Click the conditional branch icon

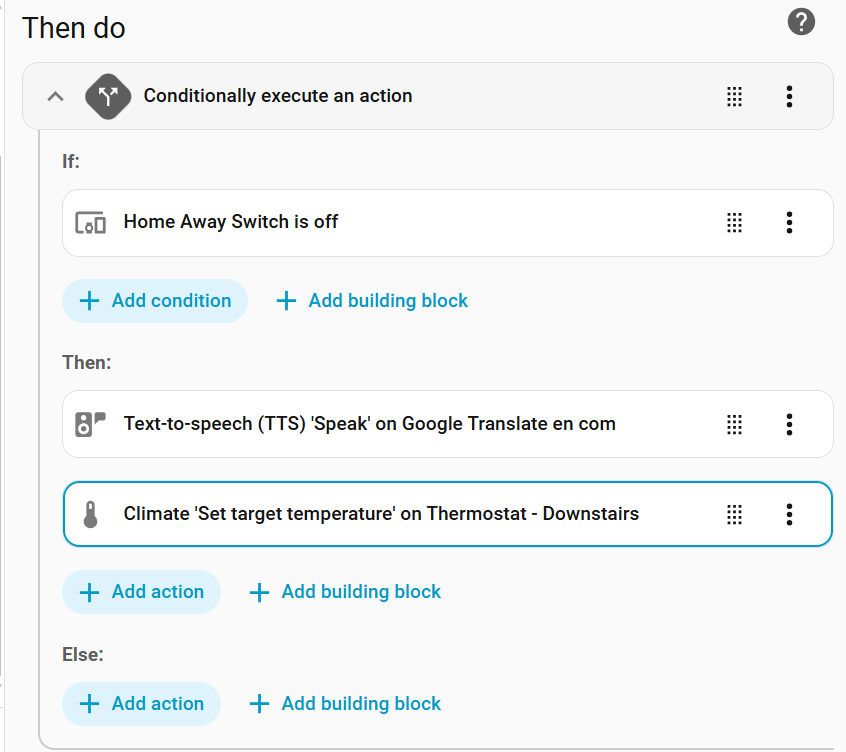108,96
